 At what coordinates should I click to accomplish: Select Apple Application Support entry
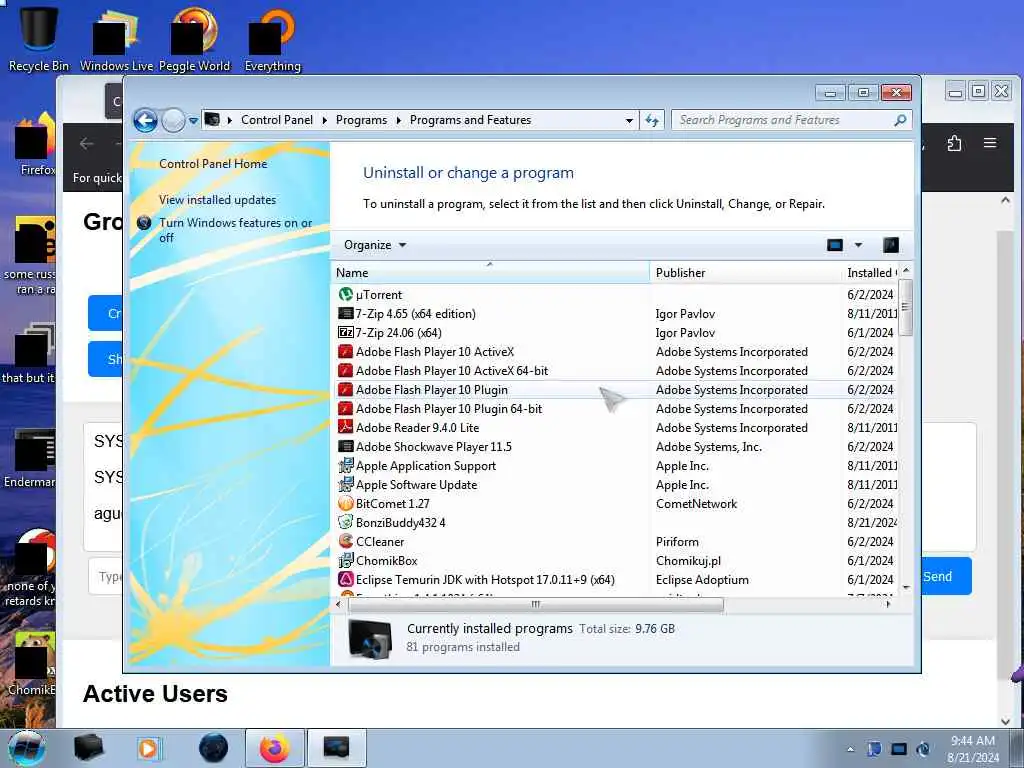615,466
